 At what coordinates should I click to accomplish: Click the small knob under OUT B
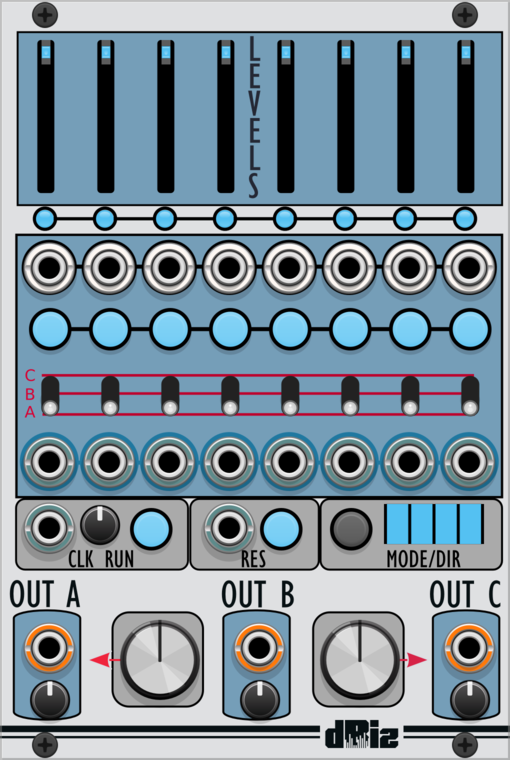(260, 700)
